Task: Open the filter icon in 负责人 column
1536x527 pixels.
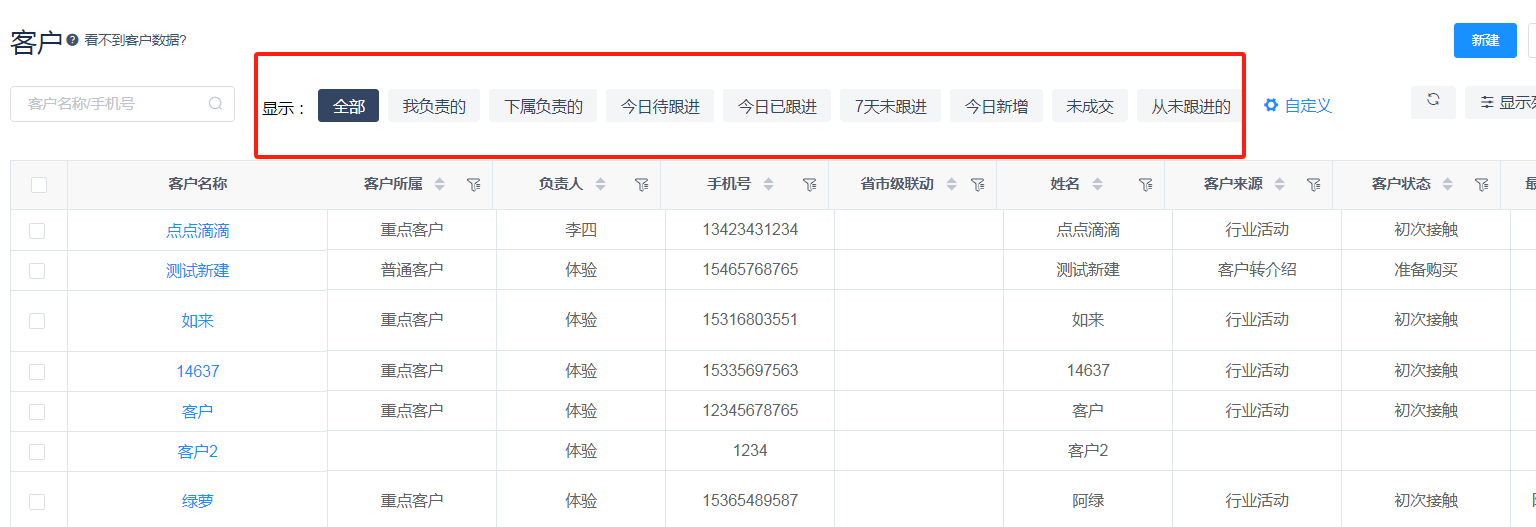Action: (642, 184)
